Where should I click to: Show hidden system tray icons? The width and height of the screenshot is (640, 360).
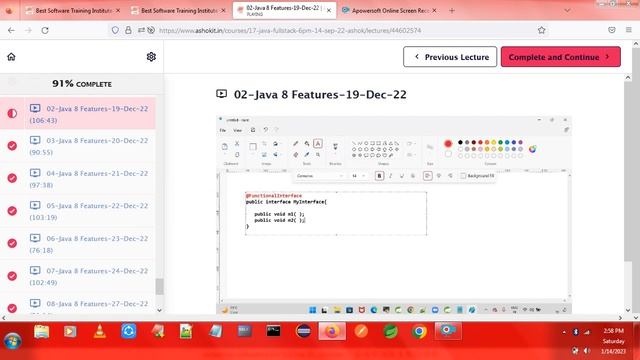pyautogui.click(x=564, y=332)
